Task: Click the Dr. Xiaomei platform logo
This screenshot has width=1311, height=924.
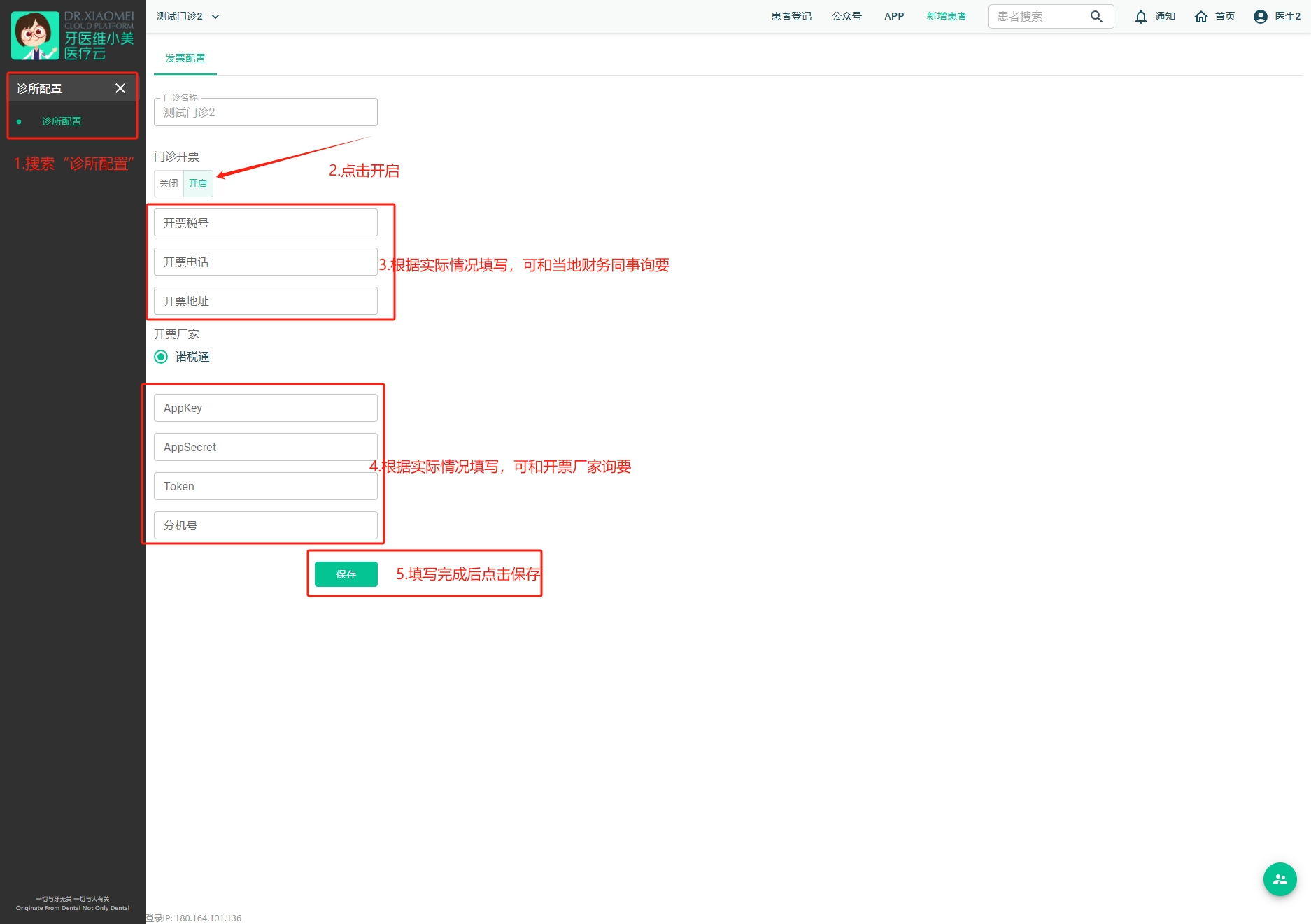Action: pyautogui.click(x=73, y=36)
